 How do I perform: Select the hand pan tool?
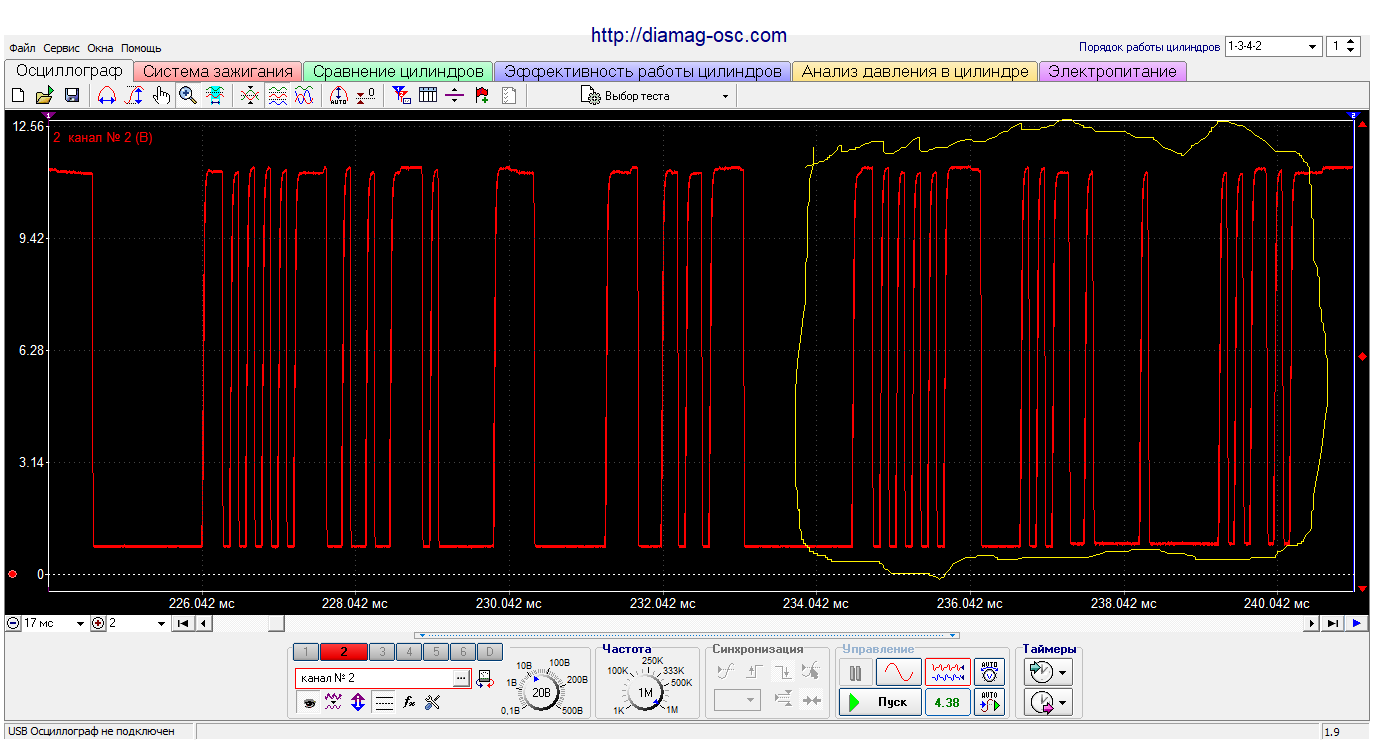pyautogui.click(x=161, y=96)
